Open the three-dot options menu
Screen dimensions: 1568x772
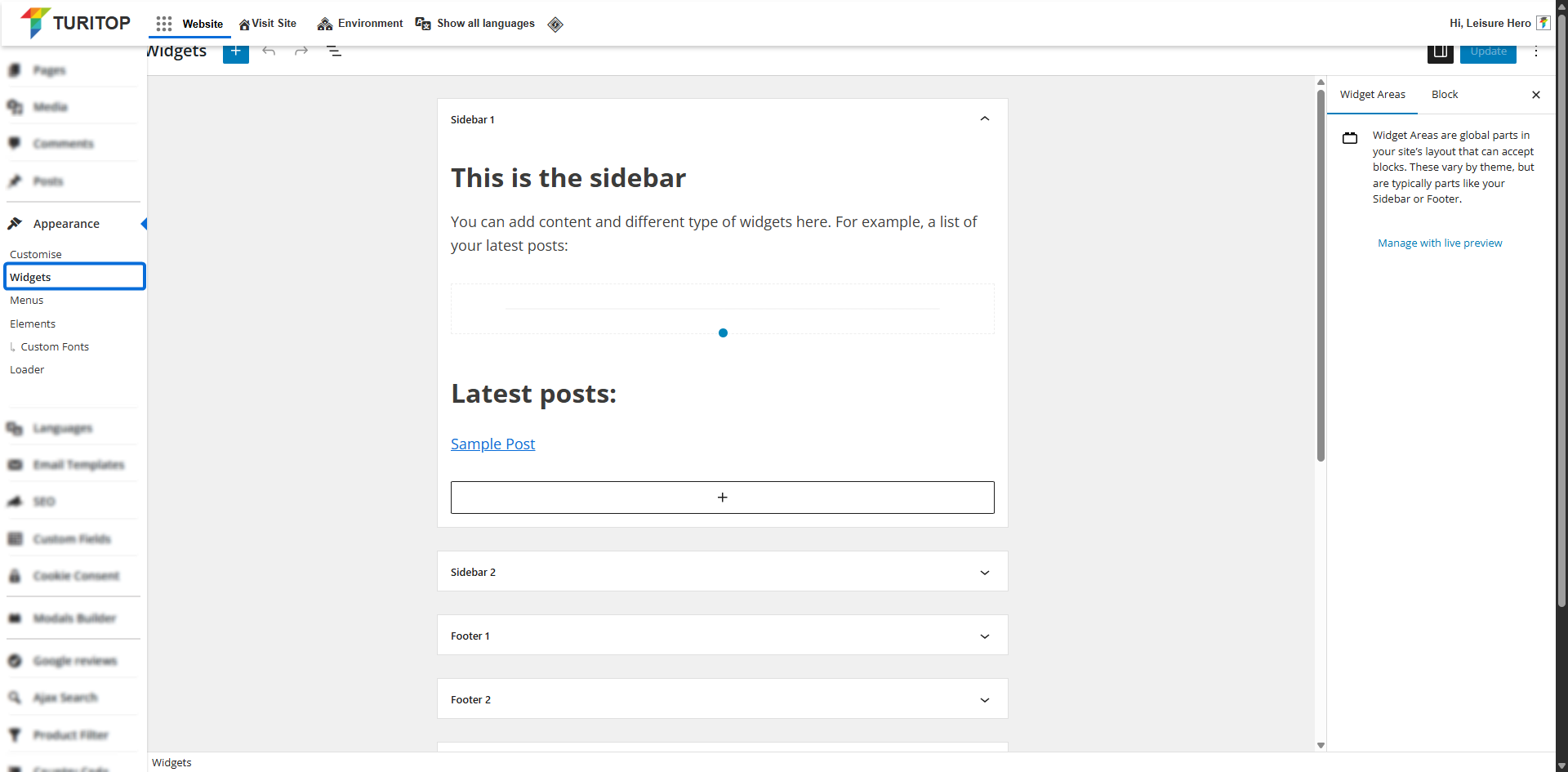pyautogui.click(x=1536, y=51)
